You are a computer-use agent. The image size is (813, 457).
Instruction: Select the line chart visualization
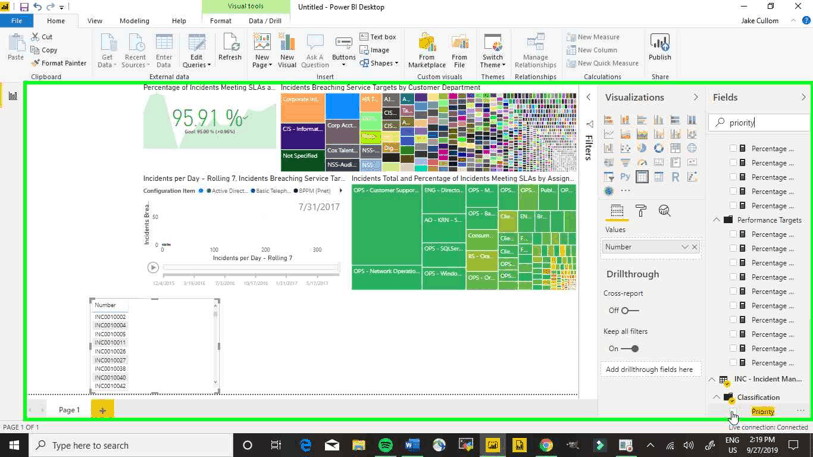tap(609, 134)
